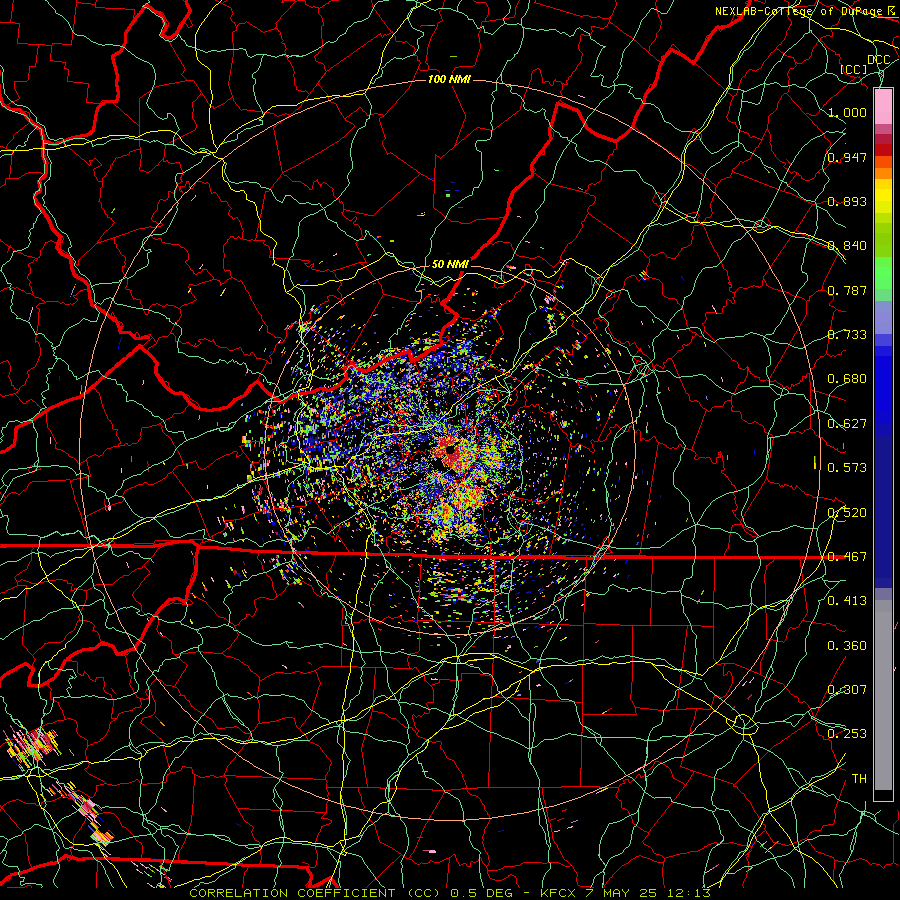Screen dimensions: 900x900
Task: Select the 0.360 color scale value
Action: [x=847, y=646]
